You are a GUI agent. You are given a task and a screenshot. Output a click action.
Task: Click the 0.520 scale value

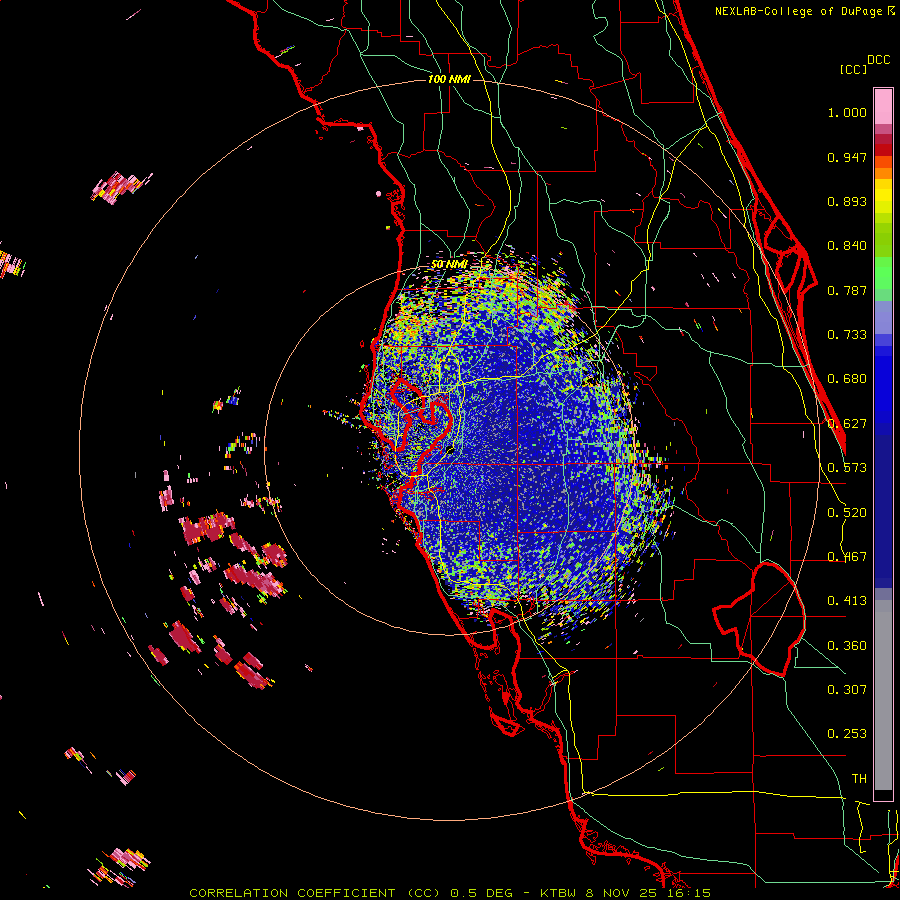click(847, 513)
